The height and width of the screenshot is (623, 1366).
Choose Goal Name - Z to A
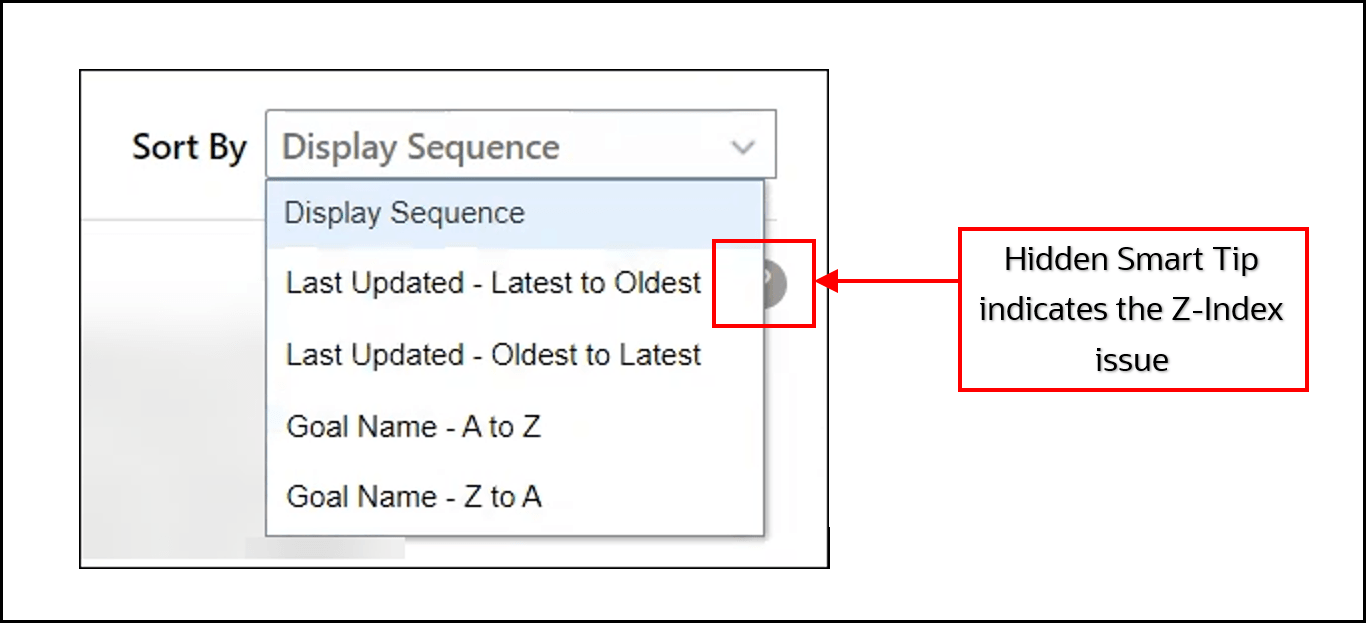413,496
